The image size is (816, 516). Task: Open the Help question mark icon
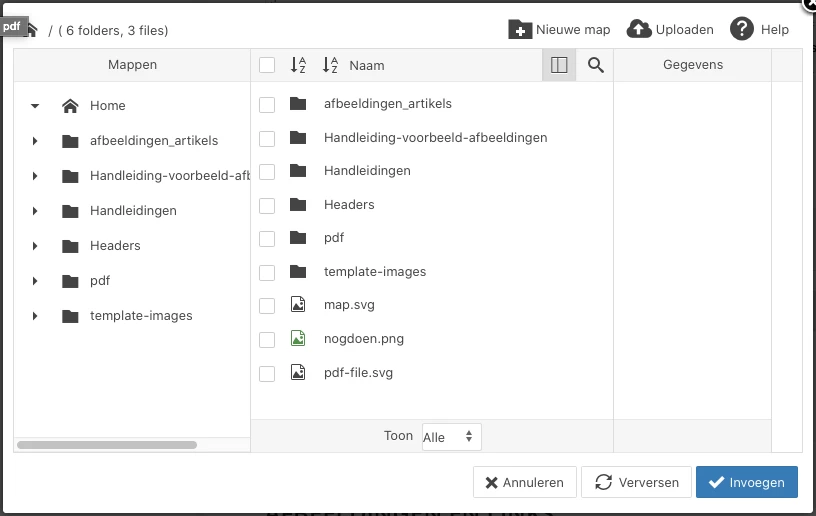tap(742, 29)
